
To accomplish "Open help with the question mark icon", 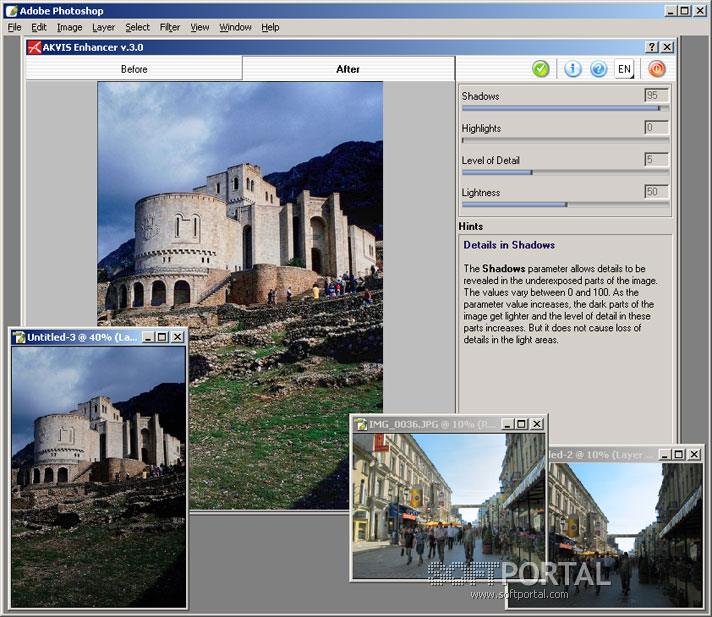I will click(x=598, y=69).
